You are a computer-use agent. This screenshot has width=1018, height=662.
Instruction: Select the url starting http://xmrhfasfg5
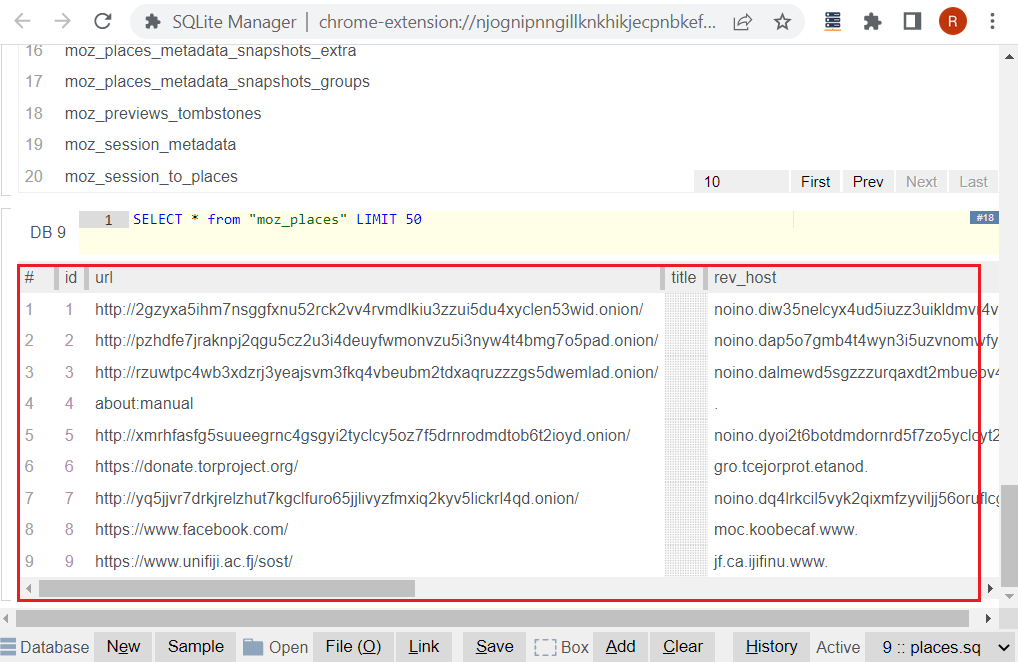click(362, 435)
